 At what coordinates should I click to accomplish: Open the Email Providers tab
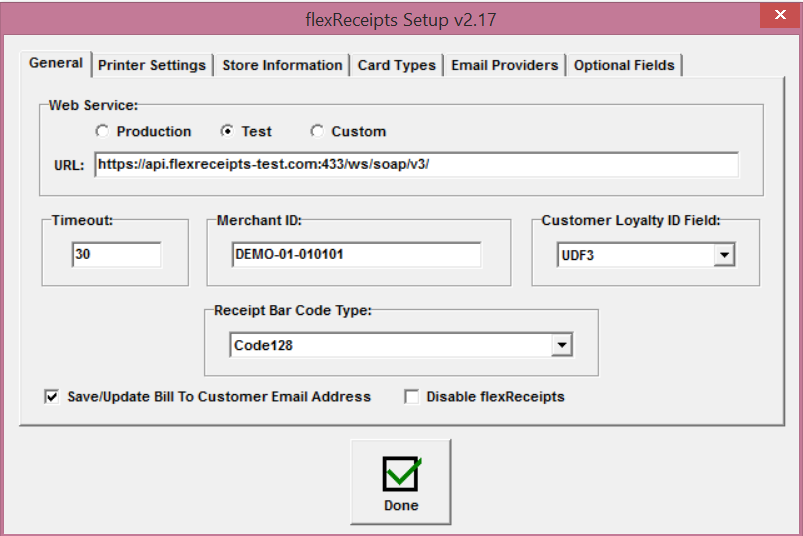[x=504, y=66]
